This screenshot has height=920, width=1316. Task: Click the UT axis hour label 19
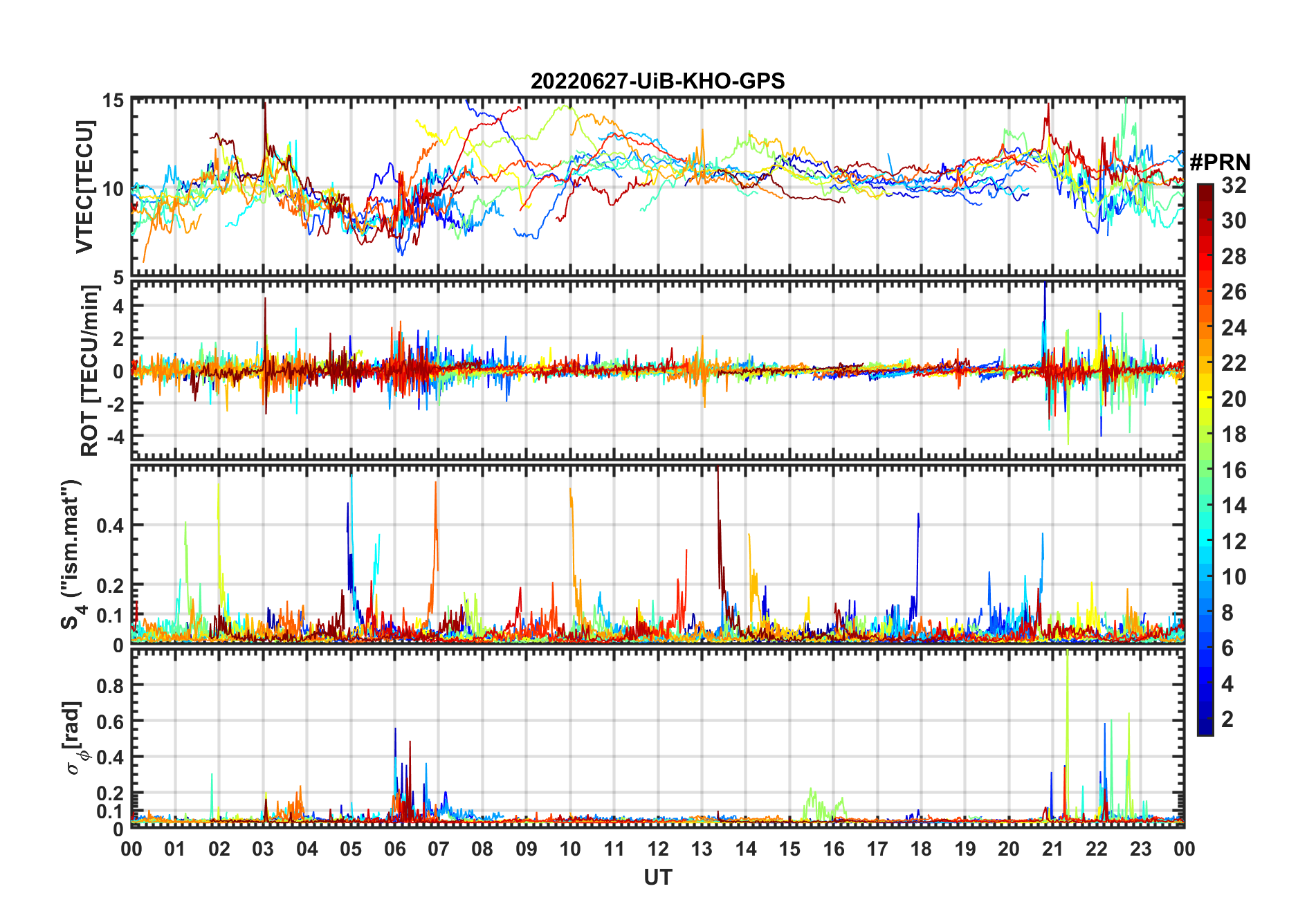pos(965,849)
